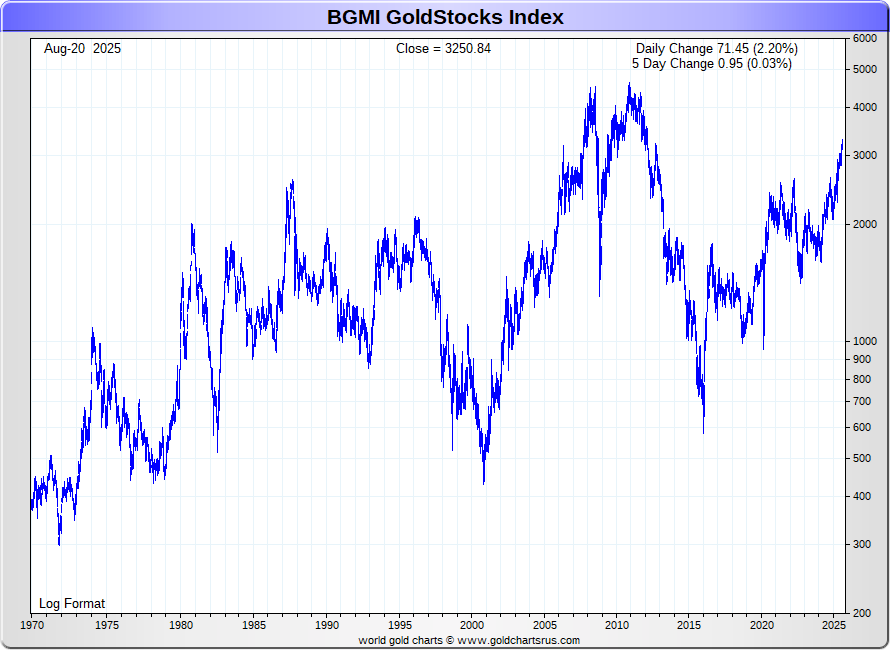Click the 400 y-axis value
890x650 pixels.
[862, 496]
